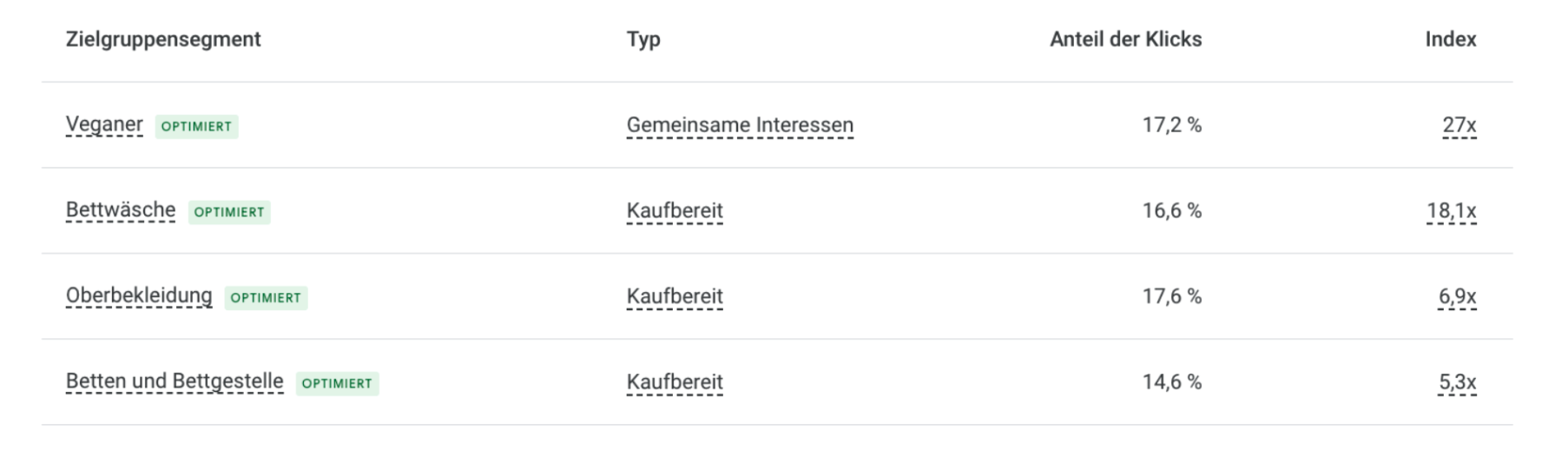Sort by Anteil der Klicks column header

[x=1126, y=39]
